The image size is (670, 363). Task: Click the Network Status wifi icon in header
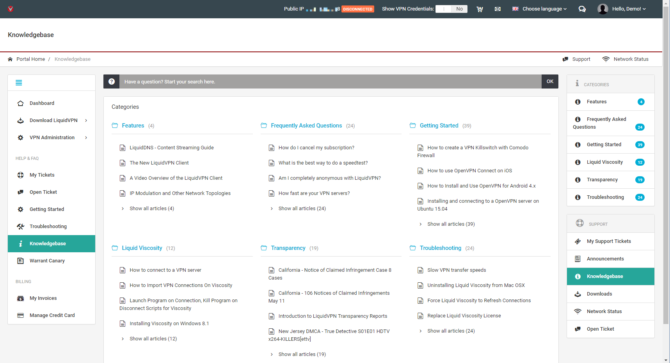[x=606, y=59]
